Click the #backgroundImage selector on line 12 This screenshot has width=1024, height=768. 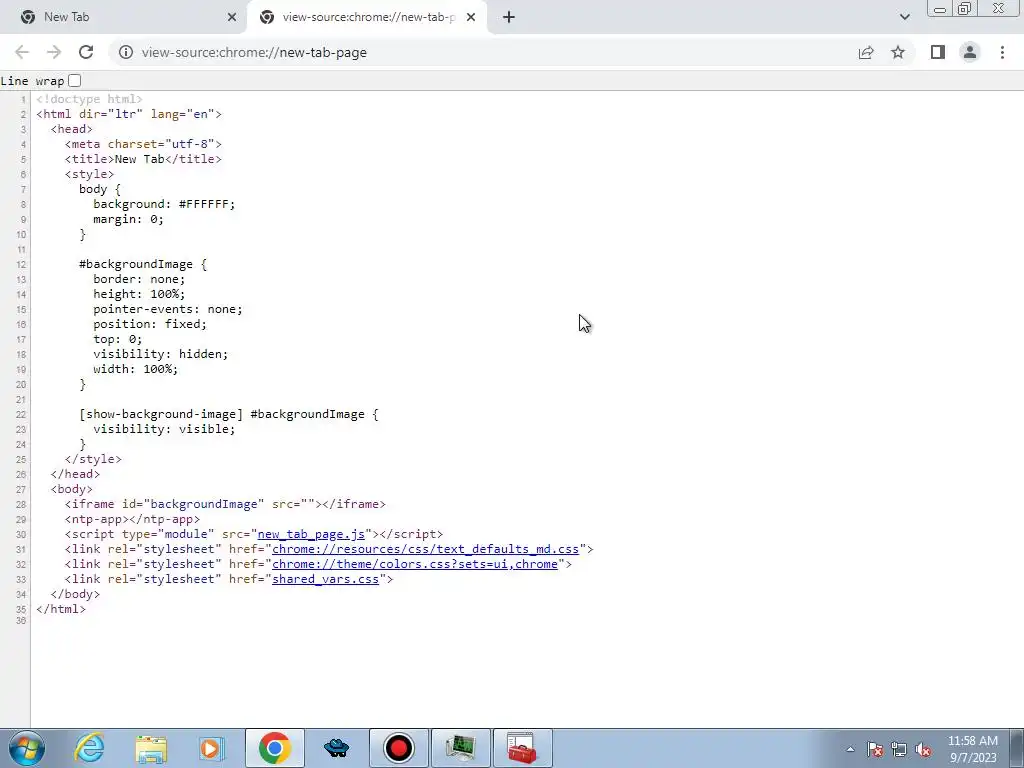tap(136, 264)
